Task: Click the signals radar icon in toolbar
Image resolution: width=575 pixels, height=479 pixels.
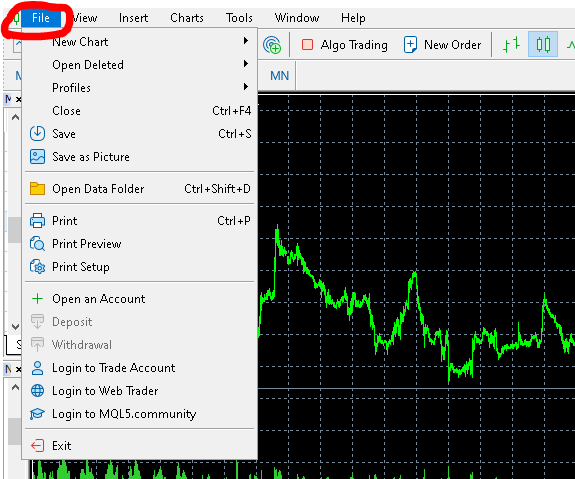Action: pos(272,45)
